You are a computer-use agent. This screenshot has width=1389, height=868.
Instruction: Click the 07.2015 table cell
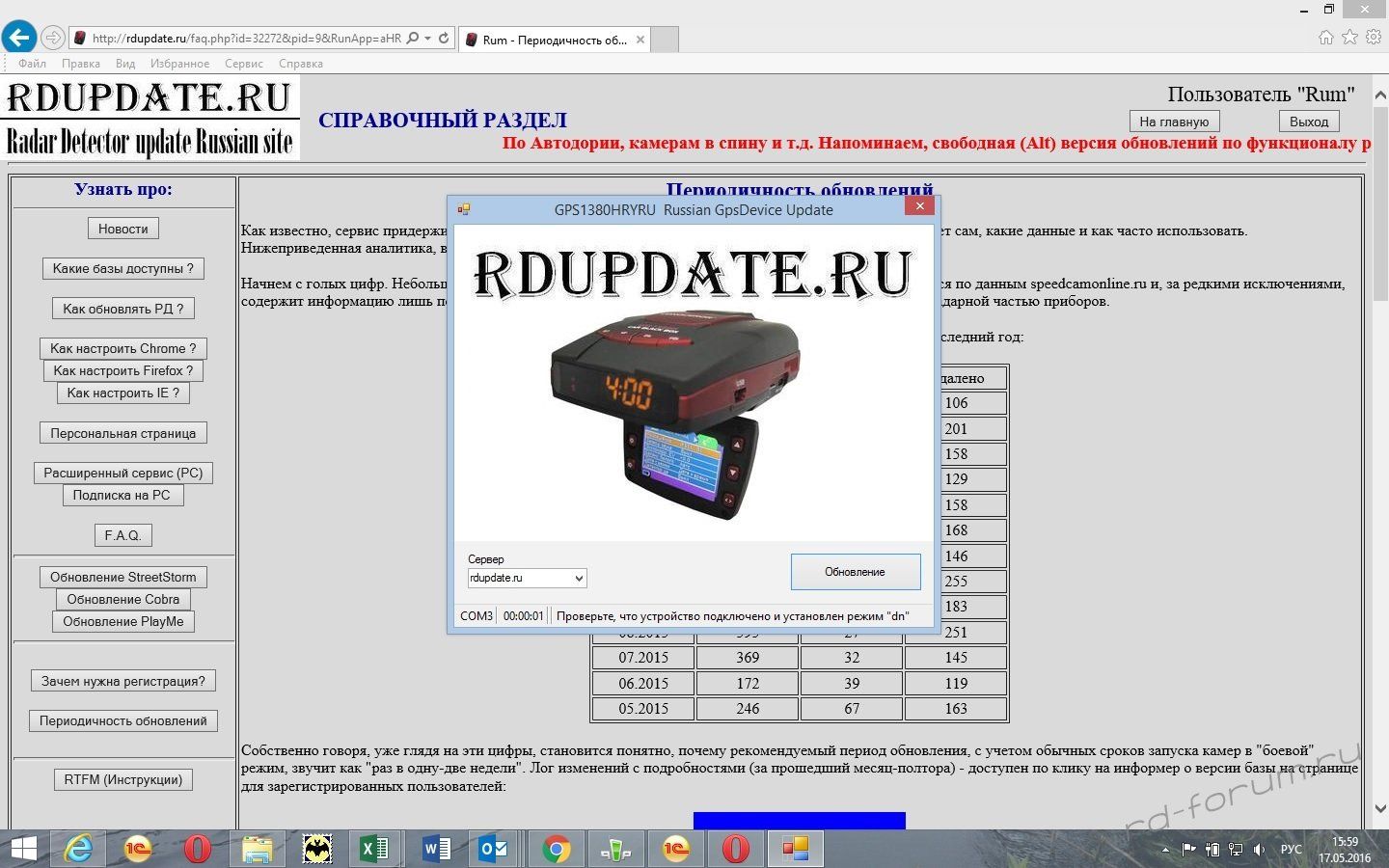coord(643,658)
